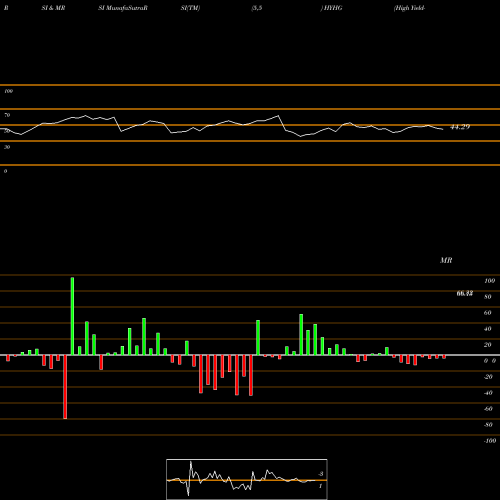This screenshot has height=500, width=500.
Task: Click the tallest green MR histogram bar
Action: (x=72, y=316)
